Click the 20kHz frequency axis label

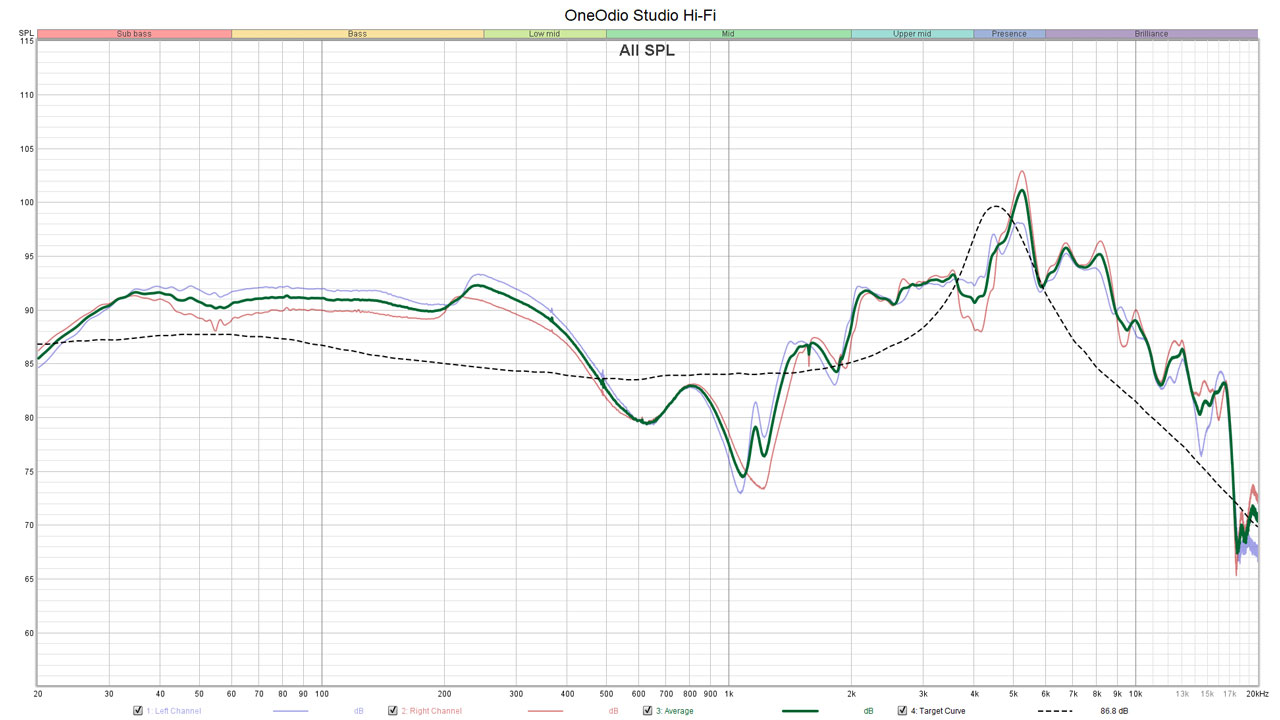pyautogui.click(x=1255, y=693)
